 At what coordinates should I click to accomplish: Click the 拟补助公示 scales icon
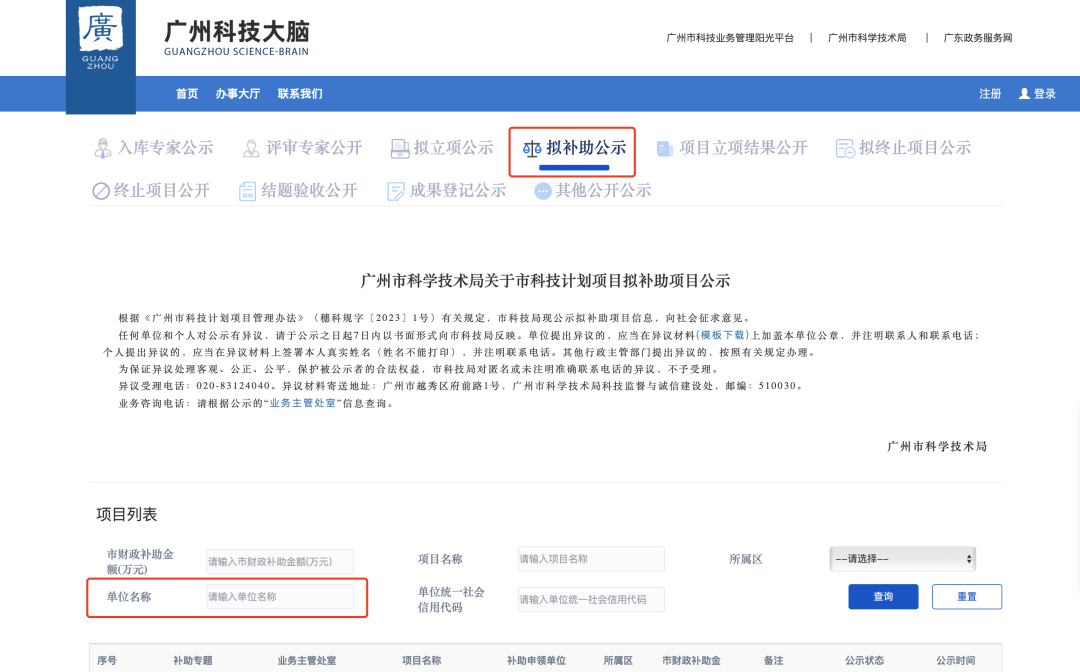point(532,149)
